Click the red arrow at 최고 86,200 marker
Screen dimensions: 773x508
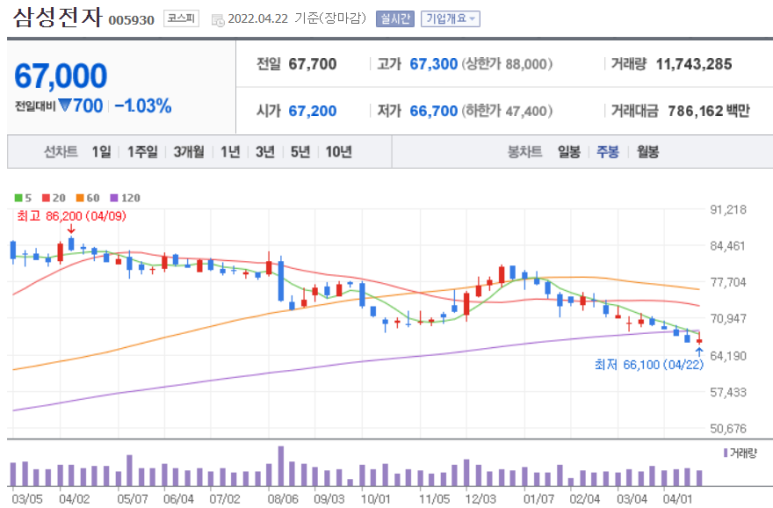(71, 230)
